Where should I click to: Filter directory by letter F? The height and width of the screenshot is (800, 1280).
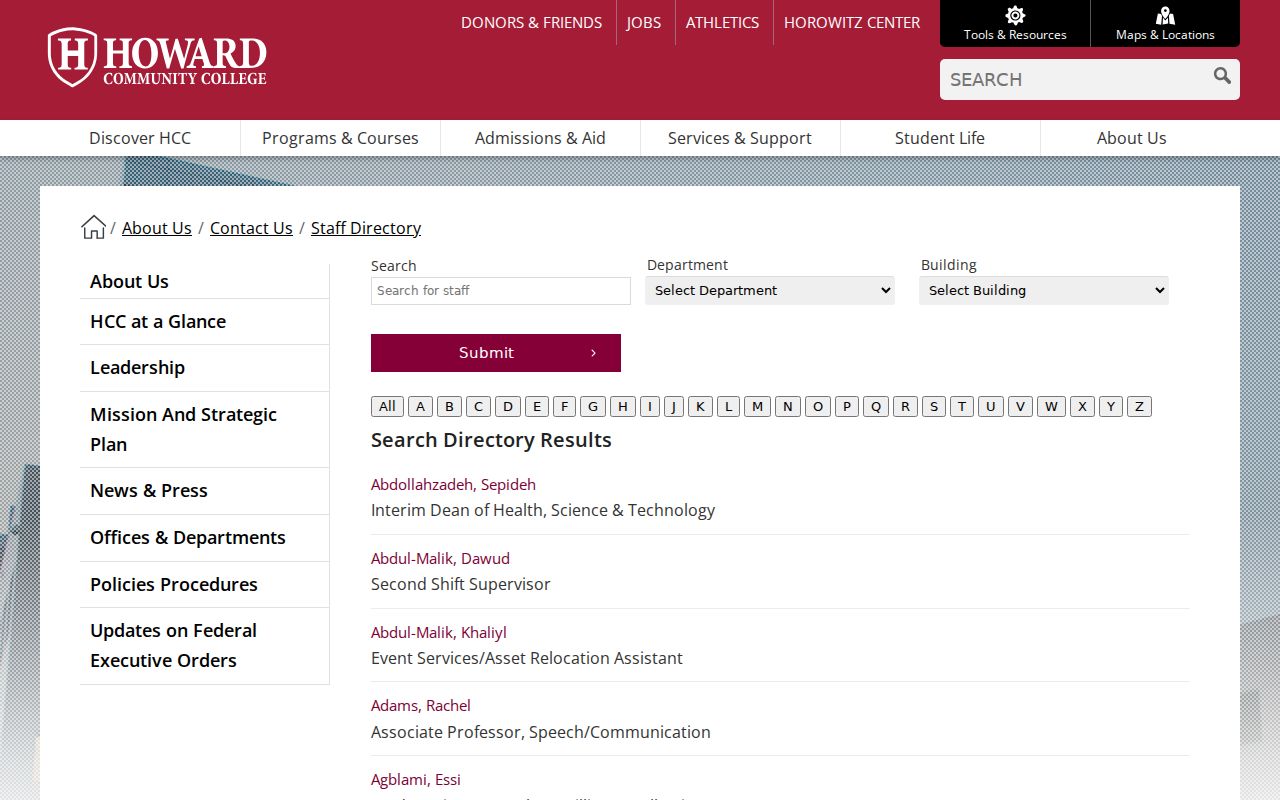coord(565,406)
